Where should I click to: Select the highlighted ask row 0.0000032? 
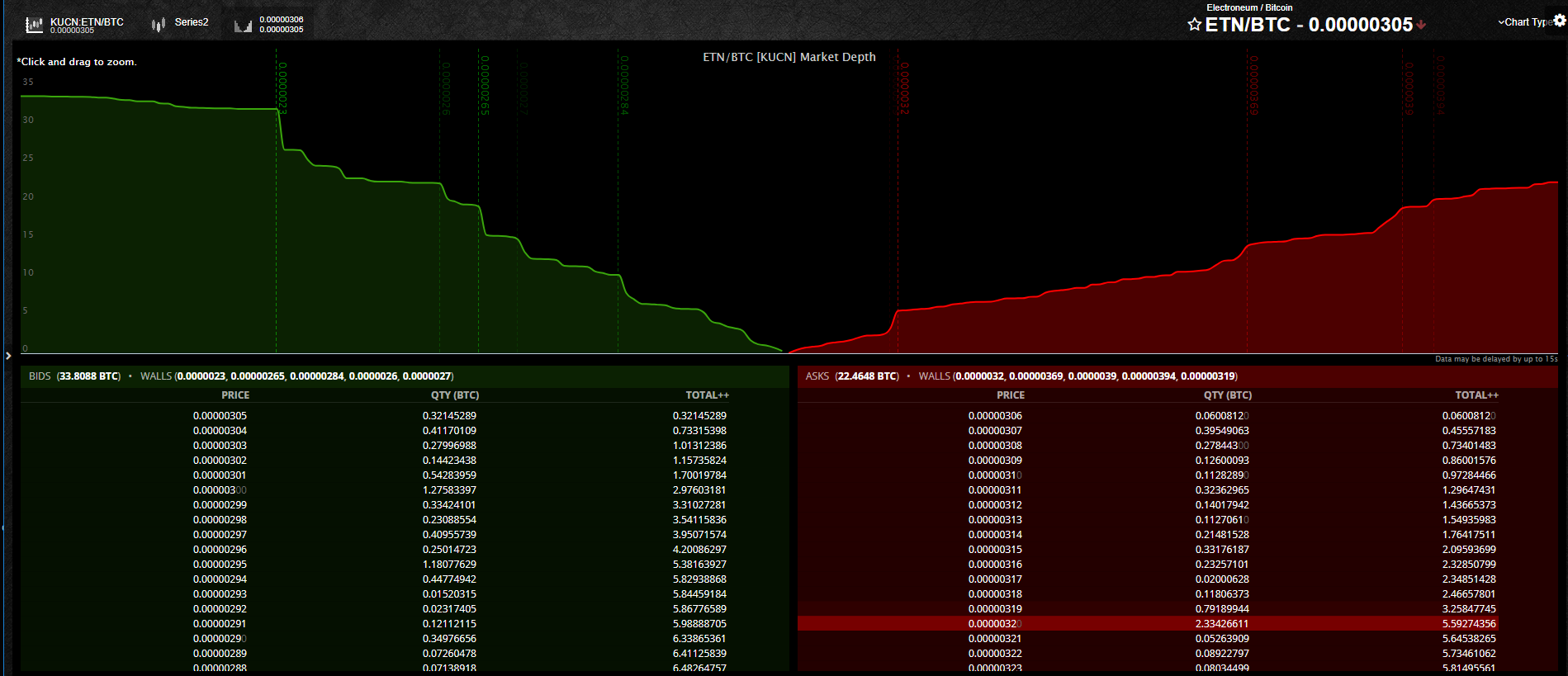pyautogui.click(x=1149, y=624)
